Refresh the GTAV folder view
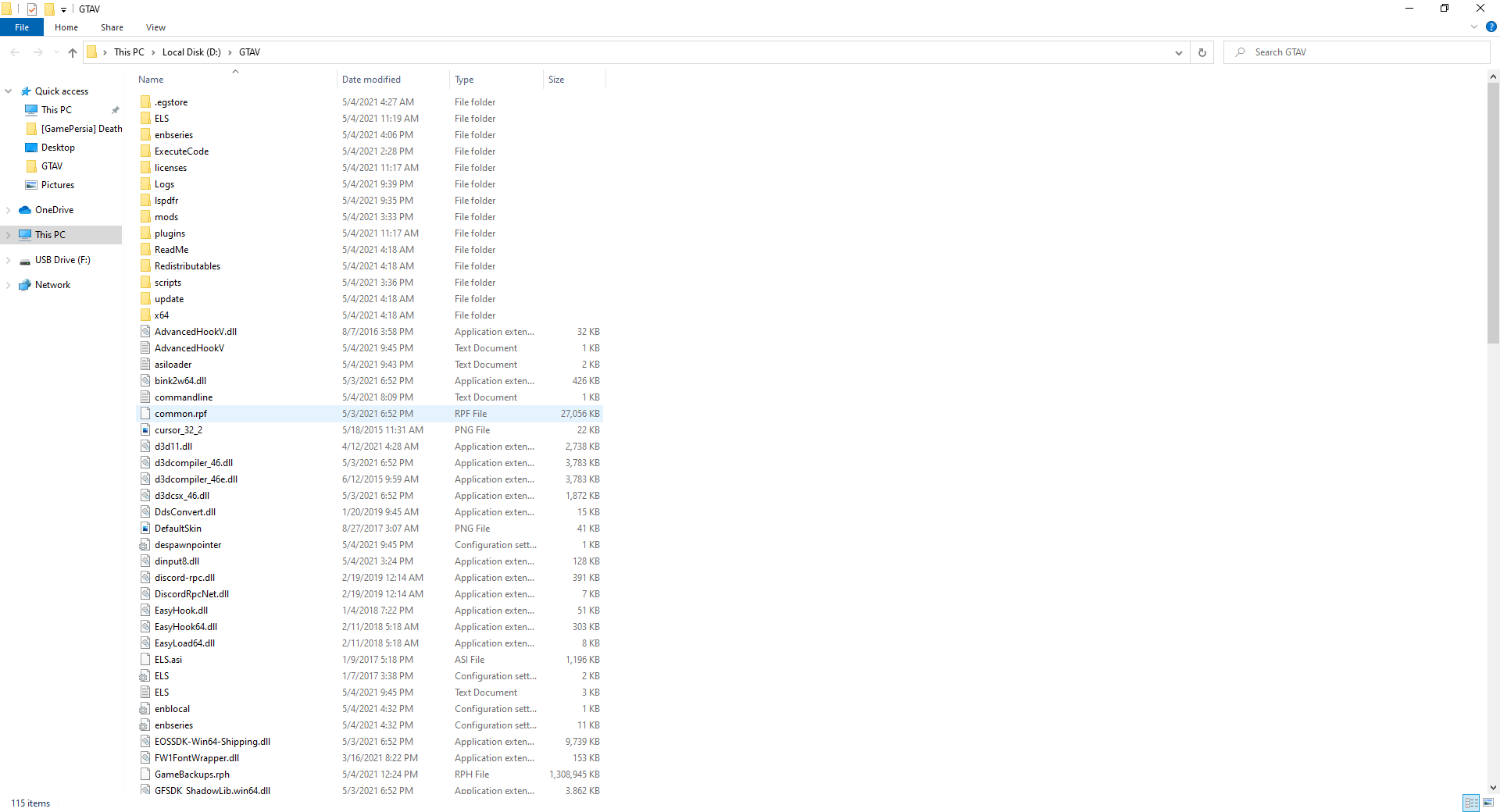The height and width of the screenshot is (812, 1500). tap(1202, 52)
